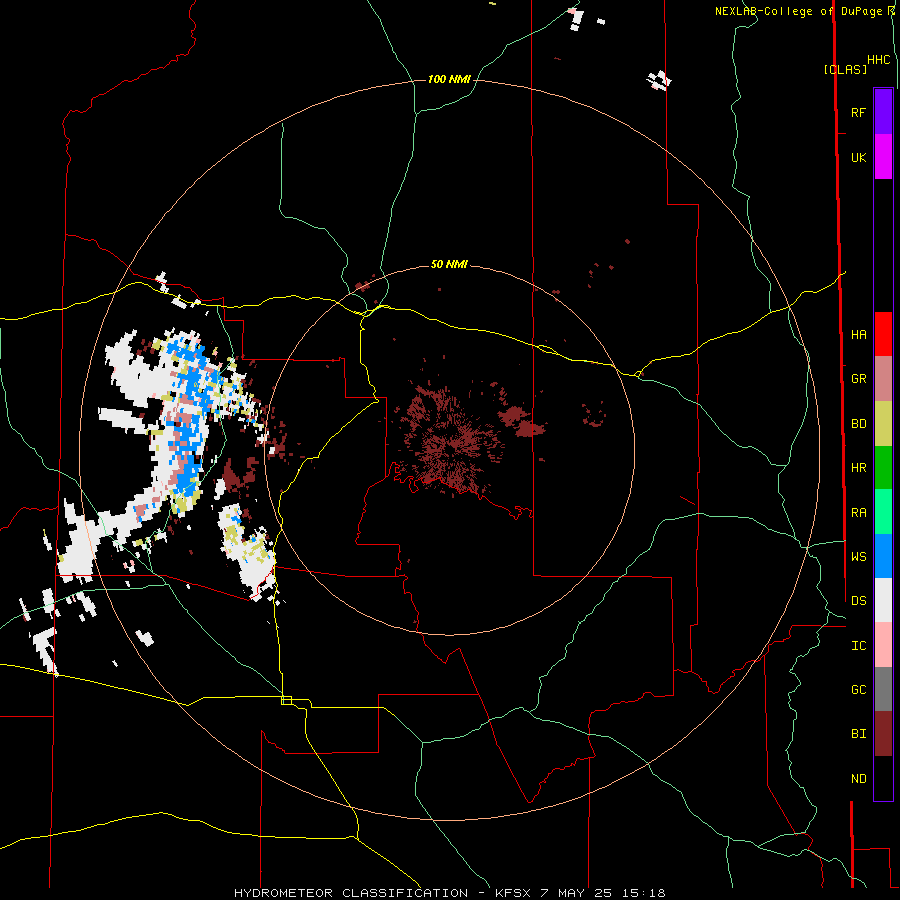Click the 15:18 timestamp in caption
This screenshot has width=900, height=900.
(x=645, y=893)
